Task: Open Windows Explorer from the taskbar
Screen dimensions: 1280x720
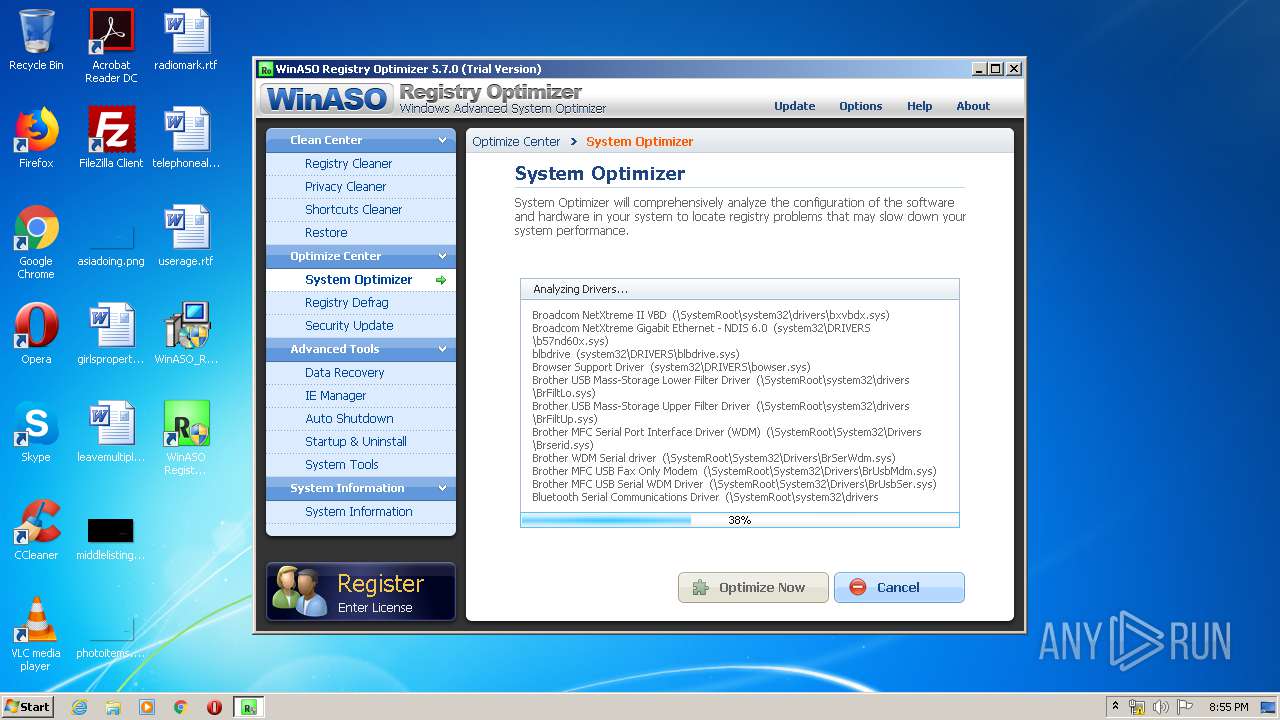Action: (113, 707)
